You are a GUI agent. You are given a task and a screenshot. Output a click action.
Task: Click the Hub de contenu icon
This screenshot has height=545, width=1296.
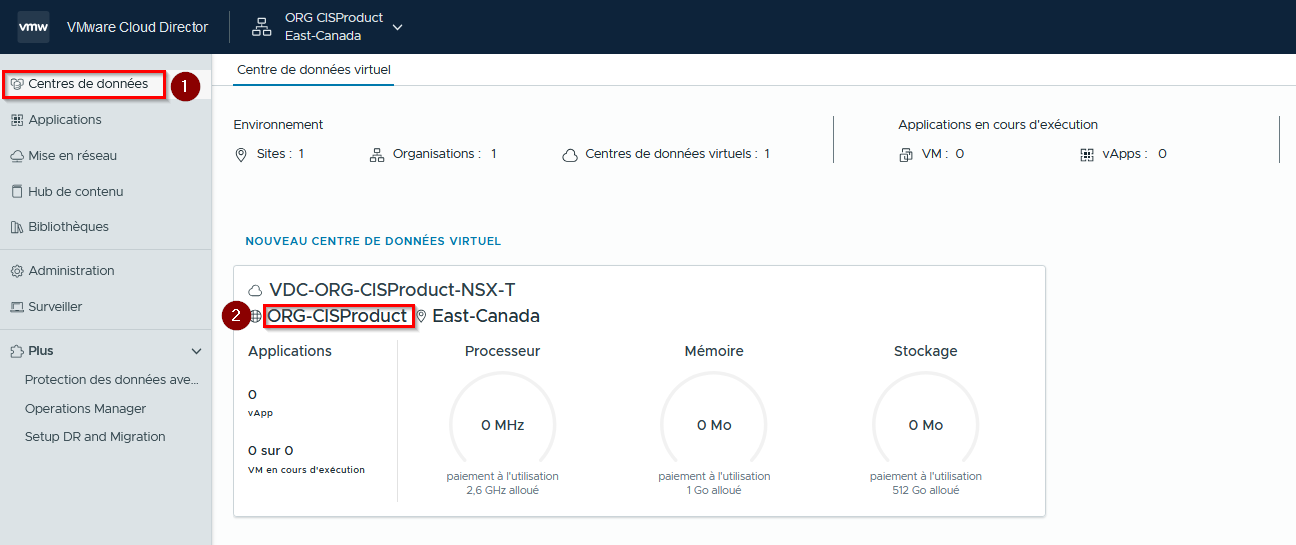17,191
